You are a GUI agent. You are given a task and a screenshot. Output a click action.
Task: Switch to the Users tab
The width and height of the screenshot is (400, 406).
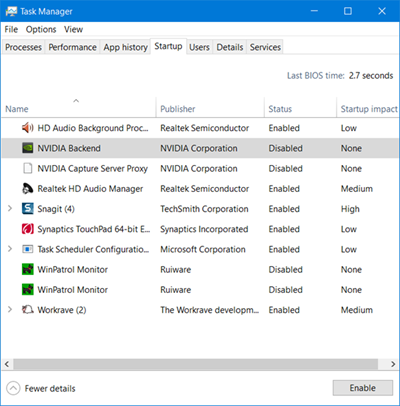[199, 47]
